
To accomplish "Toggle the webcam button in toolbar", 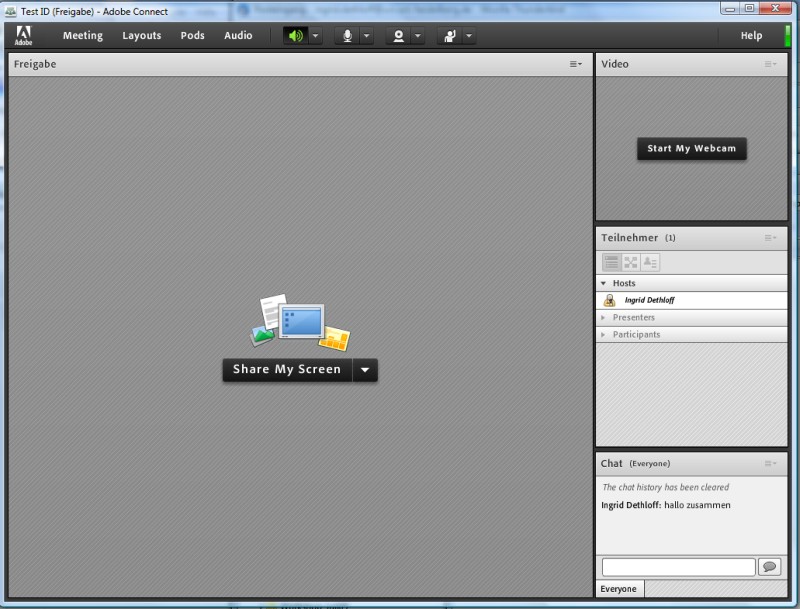I will tap(398, 36).
